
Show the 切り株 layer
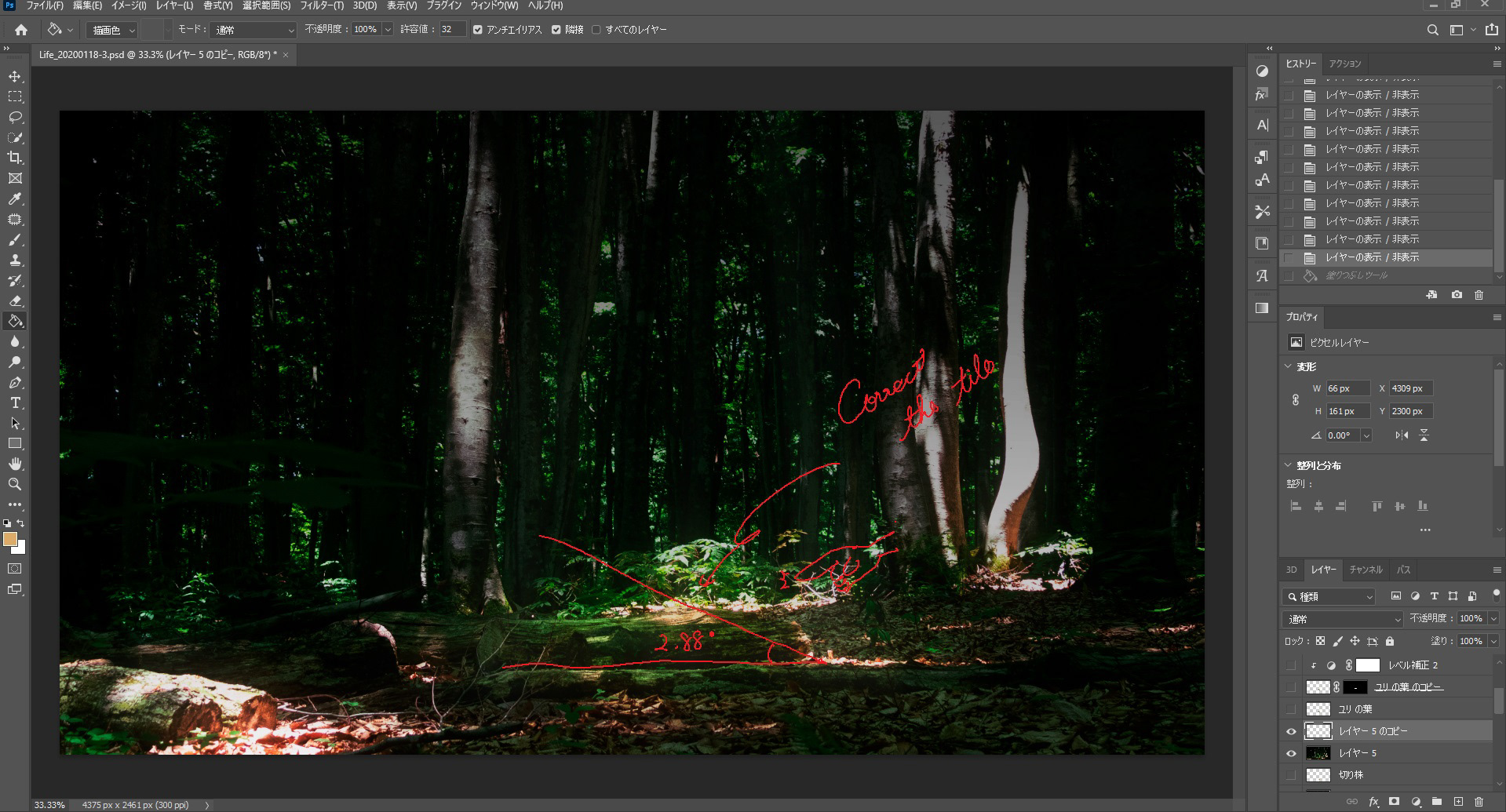pyautogui.click(x=1291, y=775)
